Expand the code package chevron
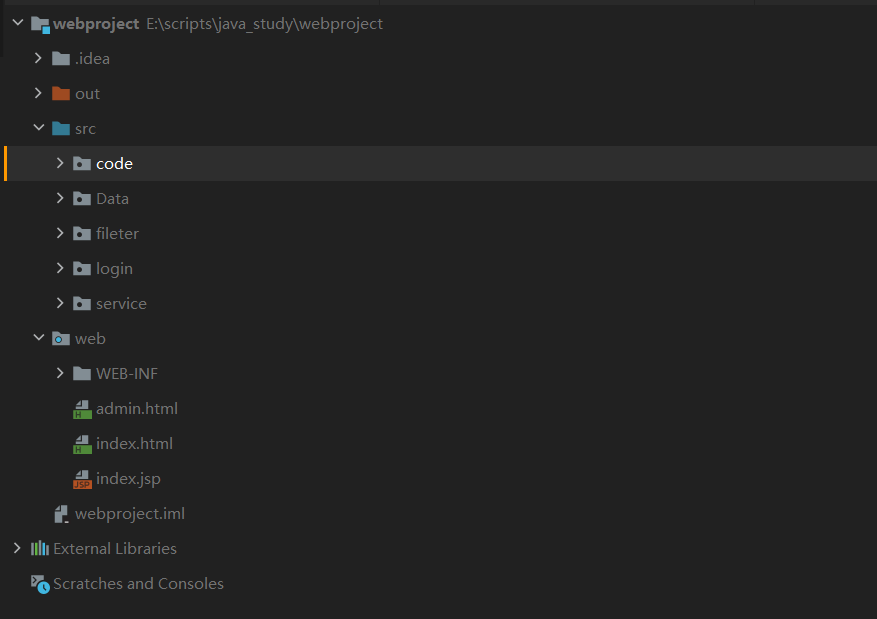 click(x=60, y=163)
